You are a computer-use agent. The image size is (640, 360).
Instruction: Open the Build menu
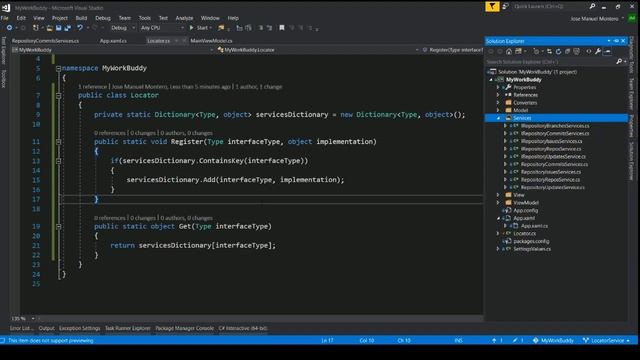81,18
